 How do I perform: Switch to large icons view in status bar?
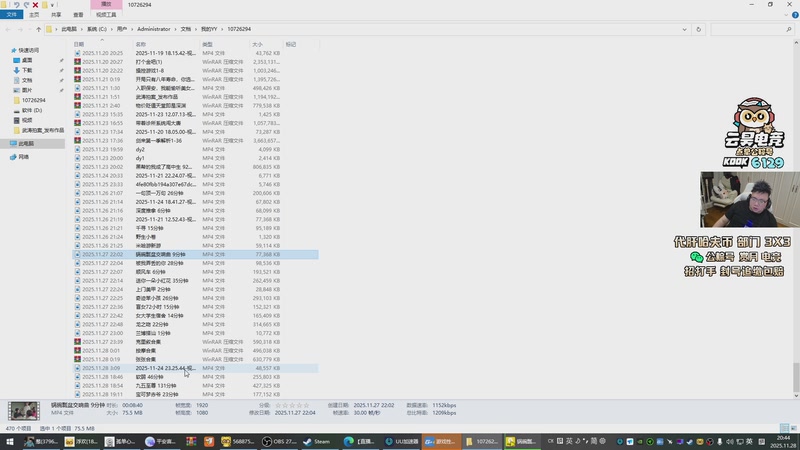coord(793,429)
